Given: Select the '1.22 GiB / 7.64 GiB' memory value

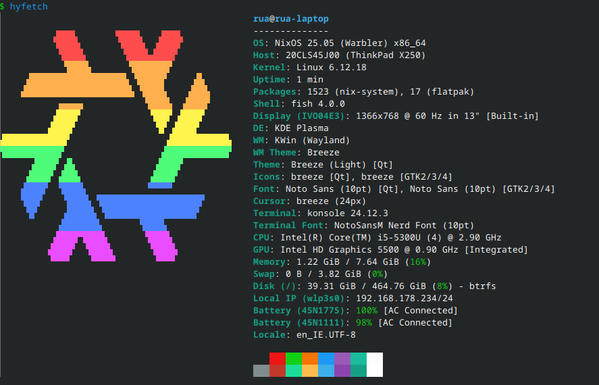Looking at the screenshot, I should pyautogui.click(x=347, y=262).
